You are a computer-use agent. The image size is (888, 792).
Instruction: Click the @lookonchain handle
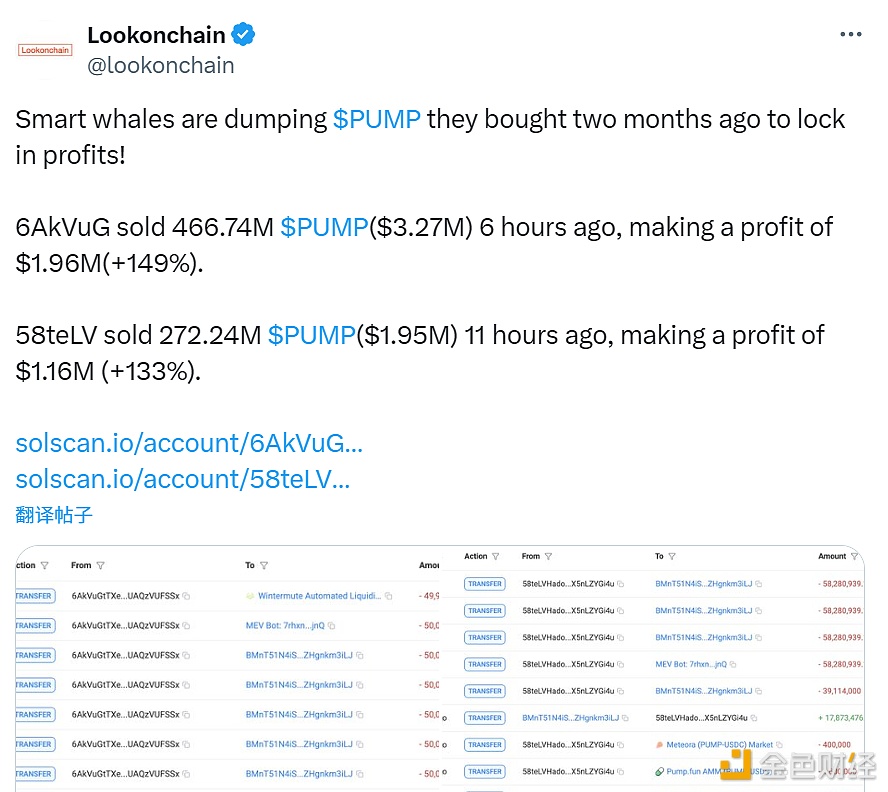pyautogui.click(x=160, y=65)
